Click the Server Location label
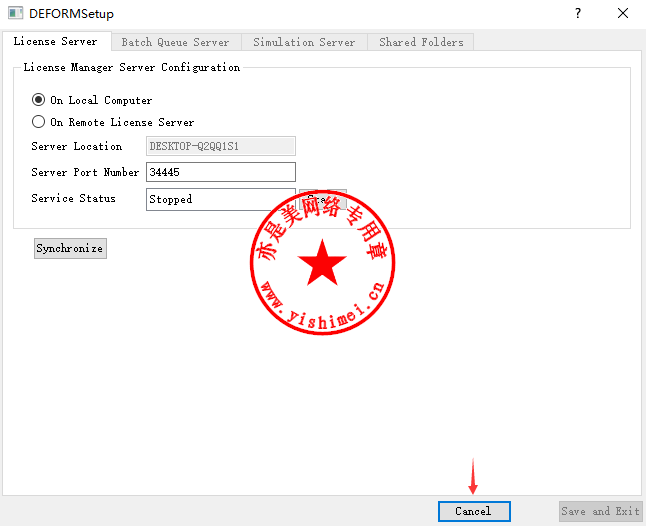The width and height of the screenshot is (646, 526). pyautogui.click(x=77, y=146)
